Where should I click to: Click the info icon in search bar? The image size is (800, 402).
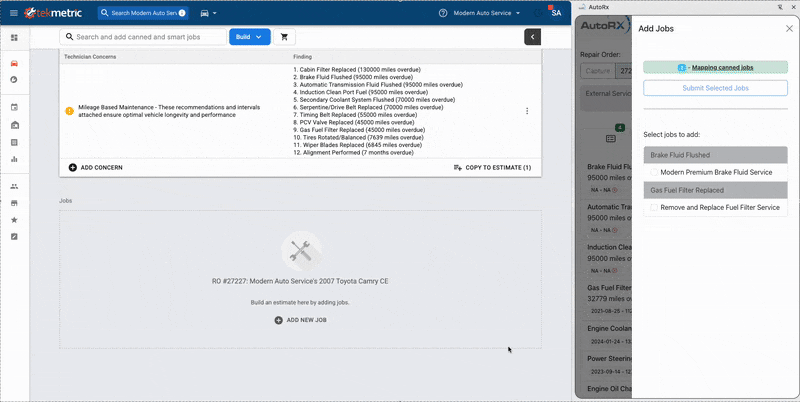click(x=182, y=13)
